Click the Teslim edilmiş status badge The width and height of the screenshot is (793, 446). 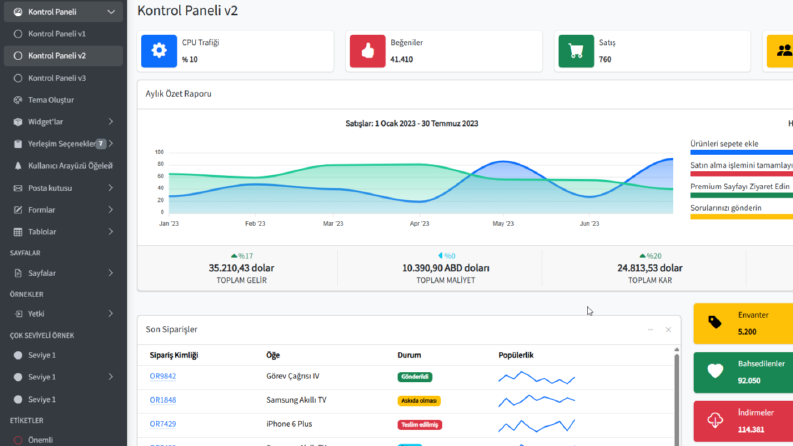coord(419,425)
